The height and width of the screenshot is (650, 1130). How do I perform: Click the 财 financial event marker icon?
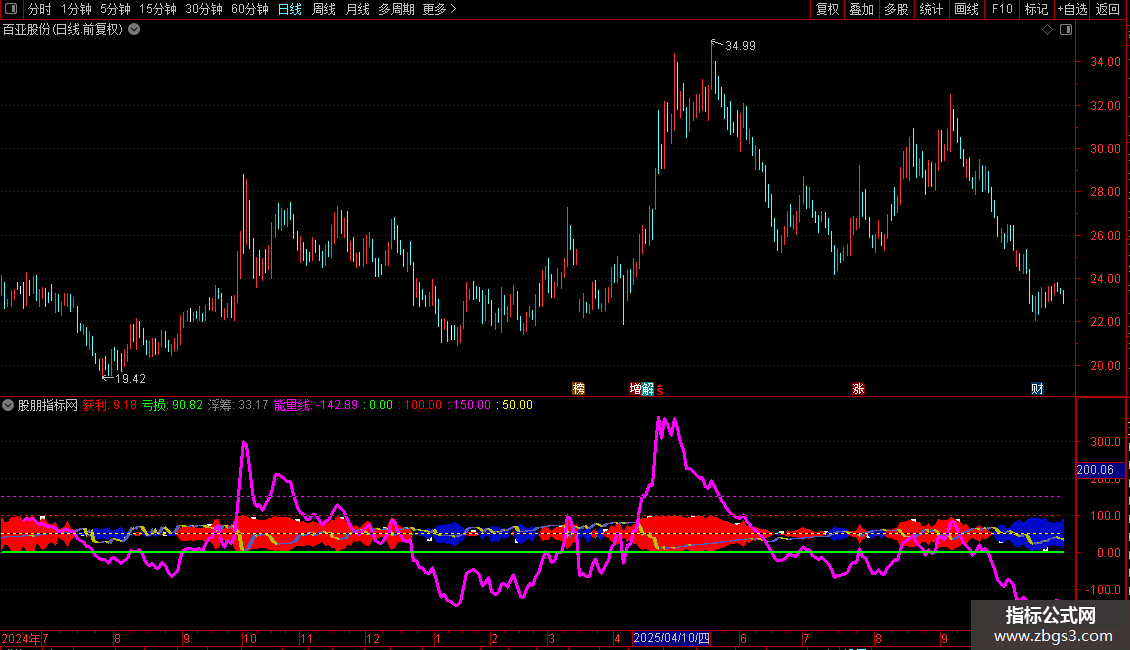pyautogui.click(x=1037, y=389)
